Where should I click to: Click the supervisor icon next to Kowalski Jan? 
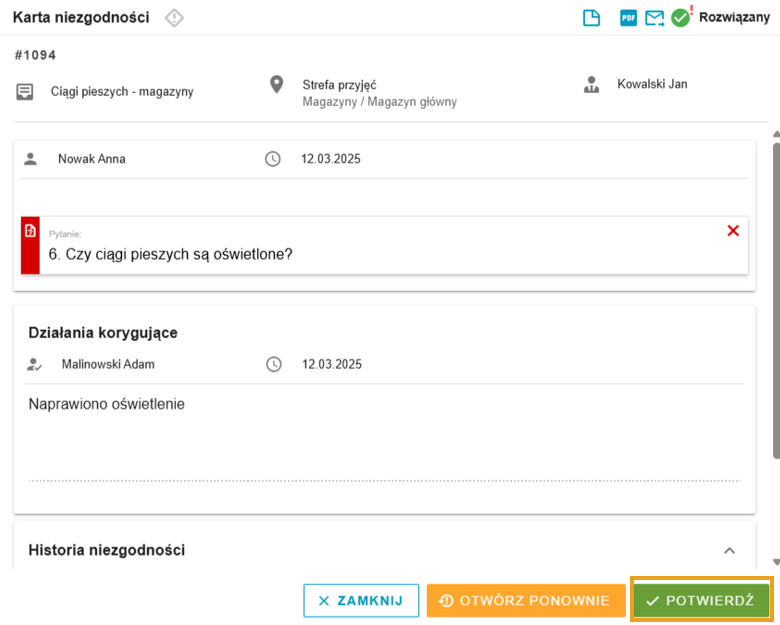point(591,85)
